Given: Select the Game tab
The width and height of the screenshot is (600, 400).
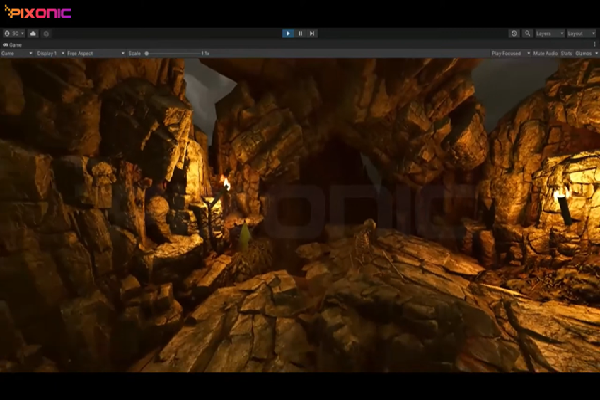Looking at the screenshot, I should click(x=14, y=44).
